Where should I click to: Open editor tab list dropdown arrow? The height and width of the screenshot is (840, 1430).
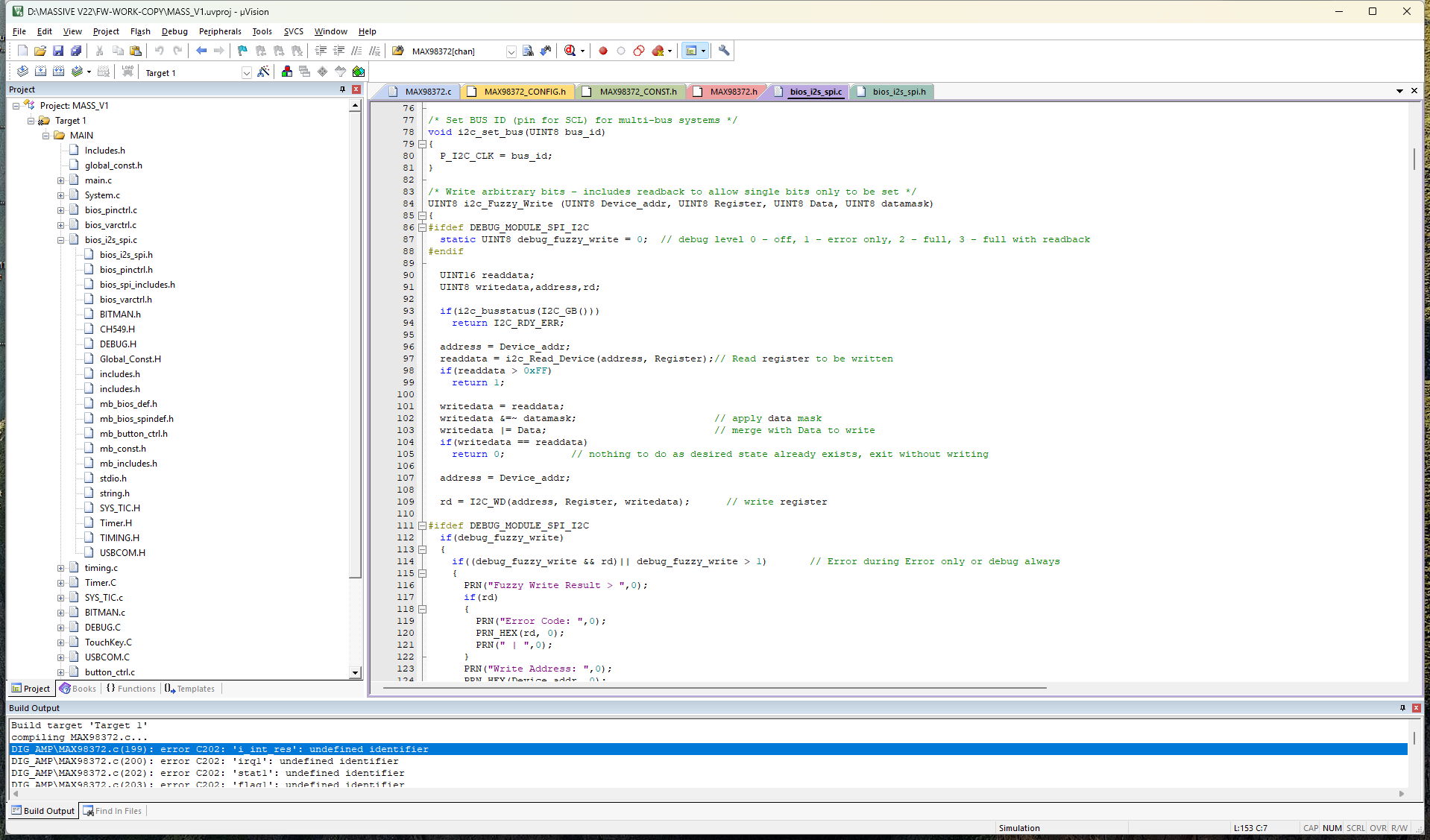[1399, 91]
